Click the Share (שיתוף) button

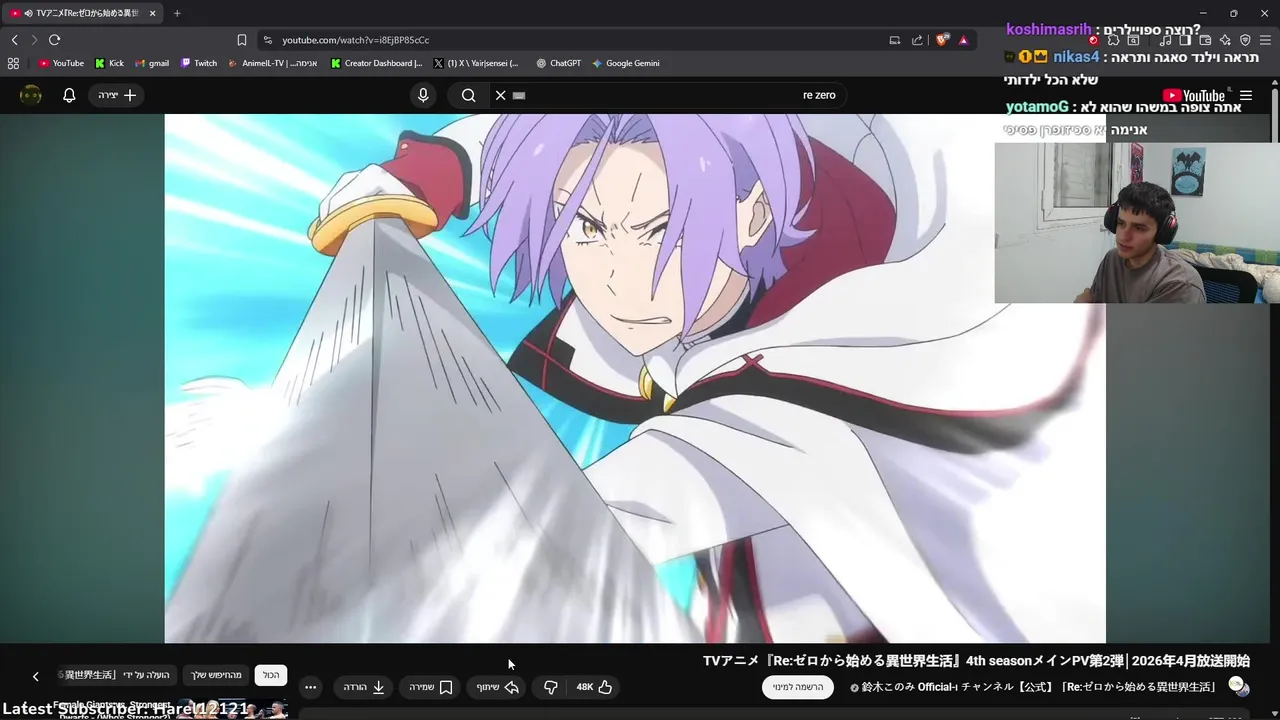(x=498, y=687)
